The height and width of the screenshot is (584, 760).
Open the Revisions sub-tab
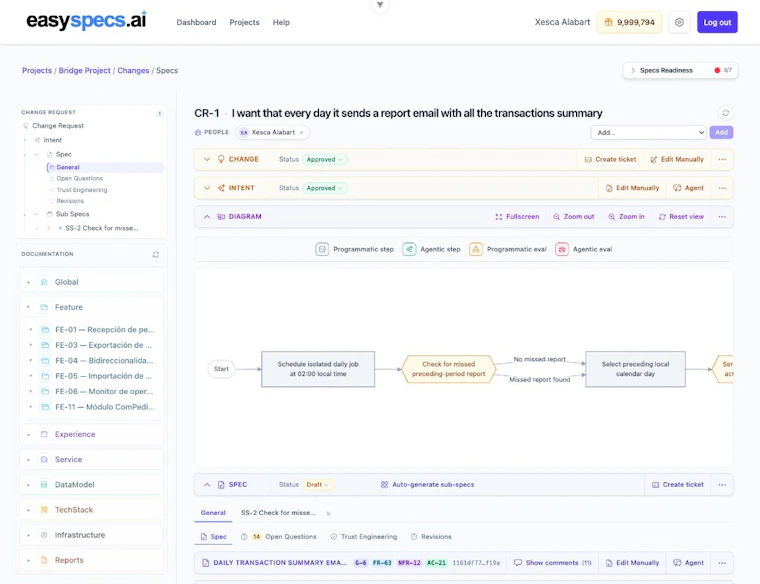[431, 537]
